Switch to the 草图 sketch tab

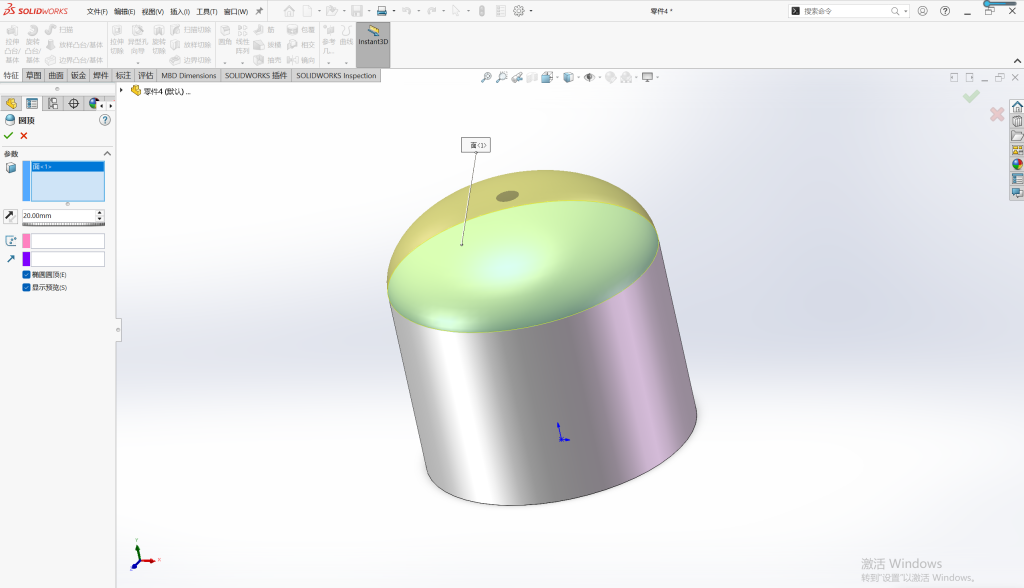[x=33, y=76]
